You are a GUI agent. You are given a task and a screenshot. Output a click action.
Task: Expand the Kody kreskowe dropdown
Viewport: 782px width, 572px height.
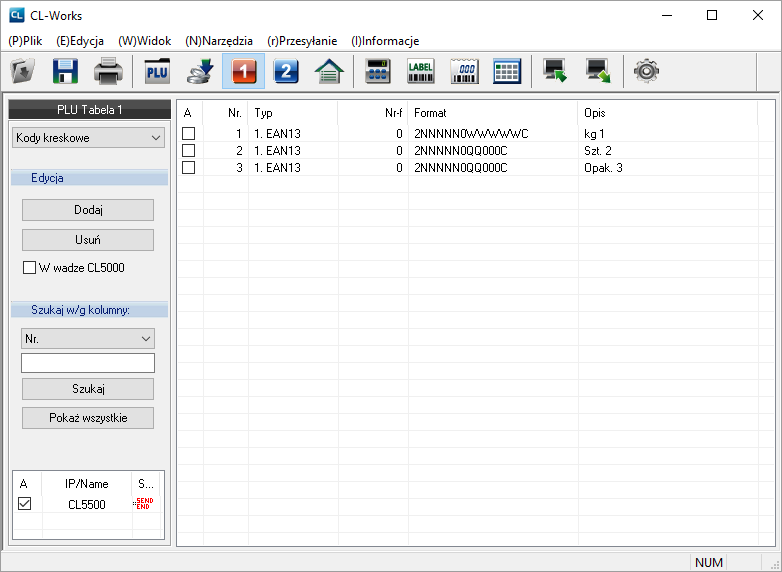[88, 138]
